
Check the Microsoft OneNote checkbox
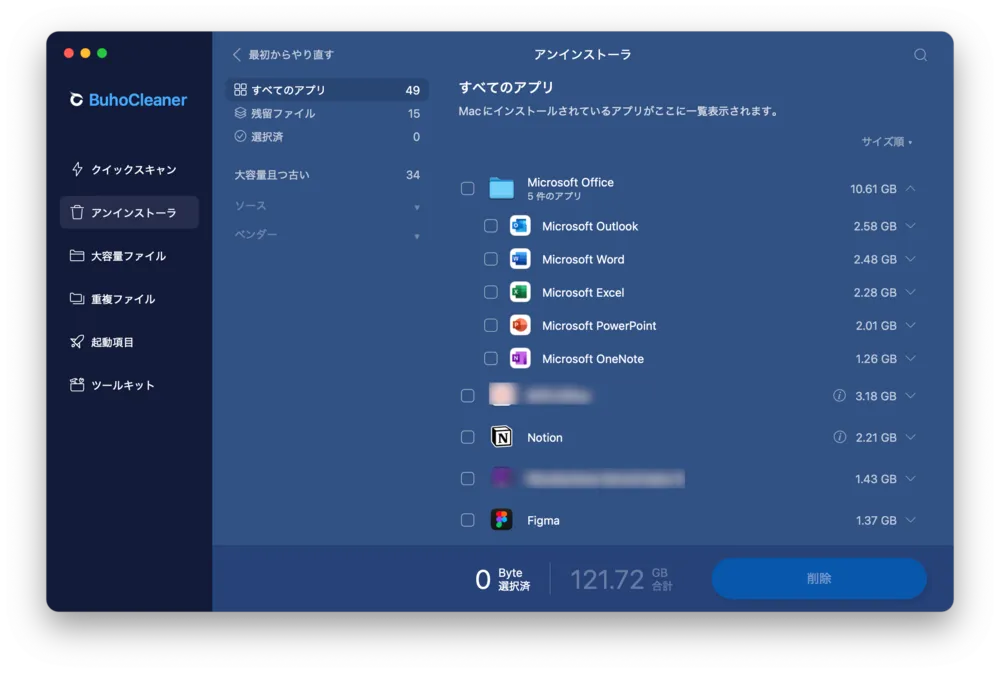(x=490, y=359)
